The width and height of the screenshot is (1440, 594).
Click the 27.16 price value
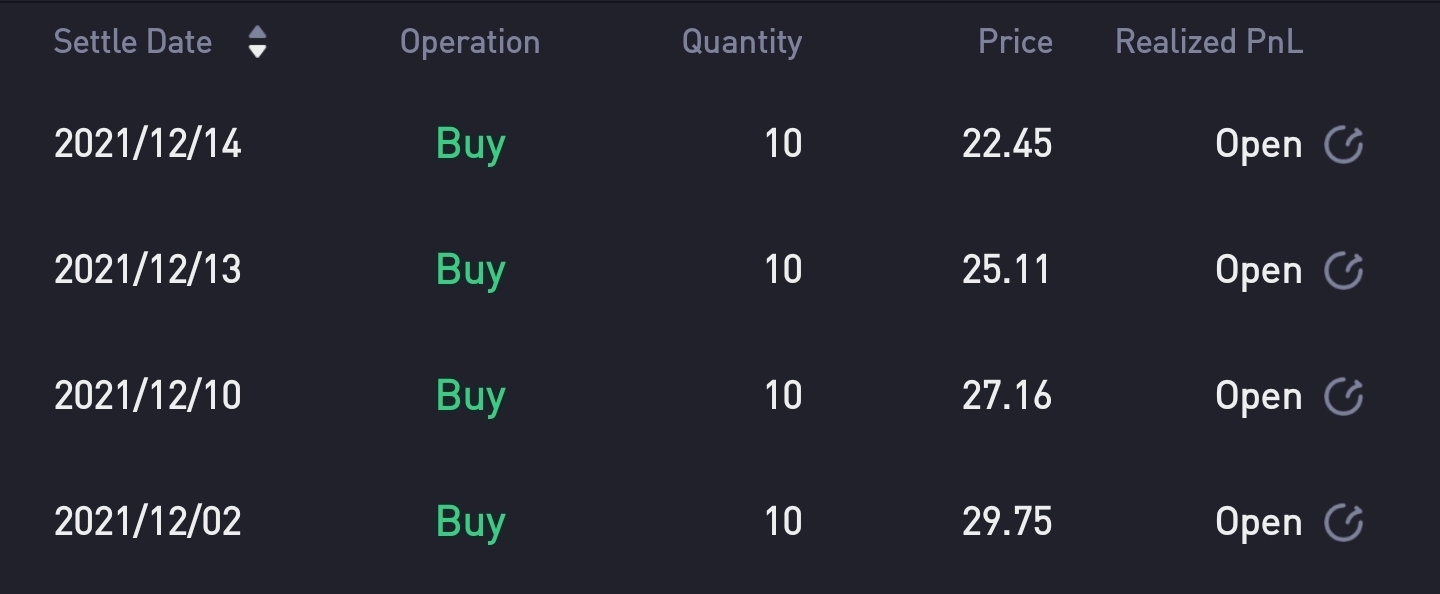pos(1007,396)
